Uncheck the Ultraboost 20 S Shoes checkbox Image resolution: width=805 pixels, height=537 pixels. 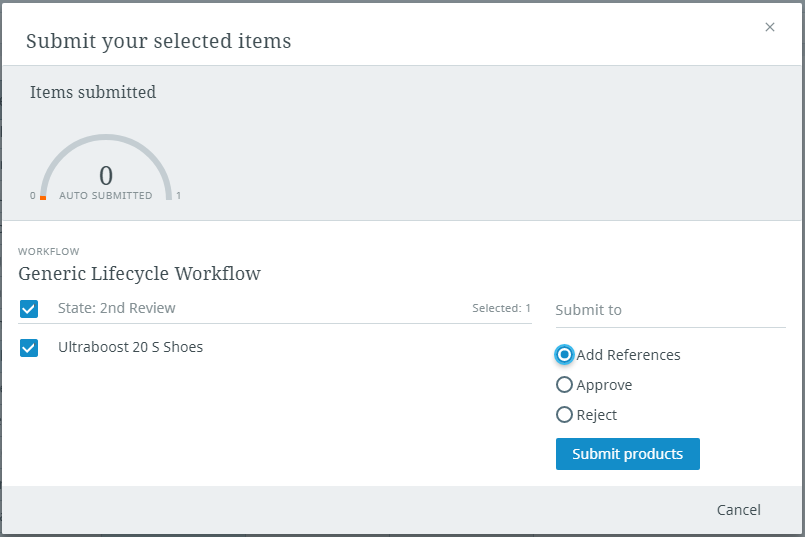(x=29, y=348)
